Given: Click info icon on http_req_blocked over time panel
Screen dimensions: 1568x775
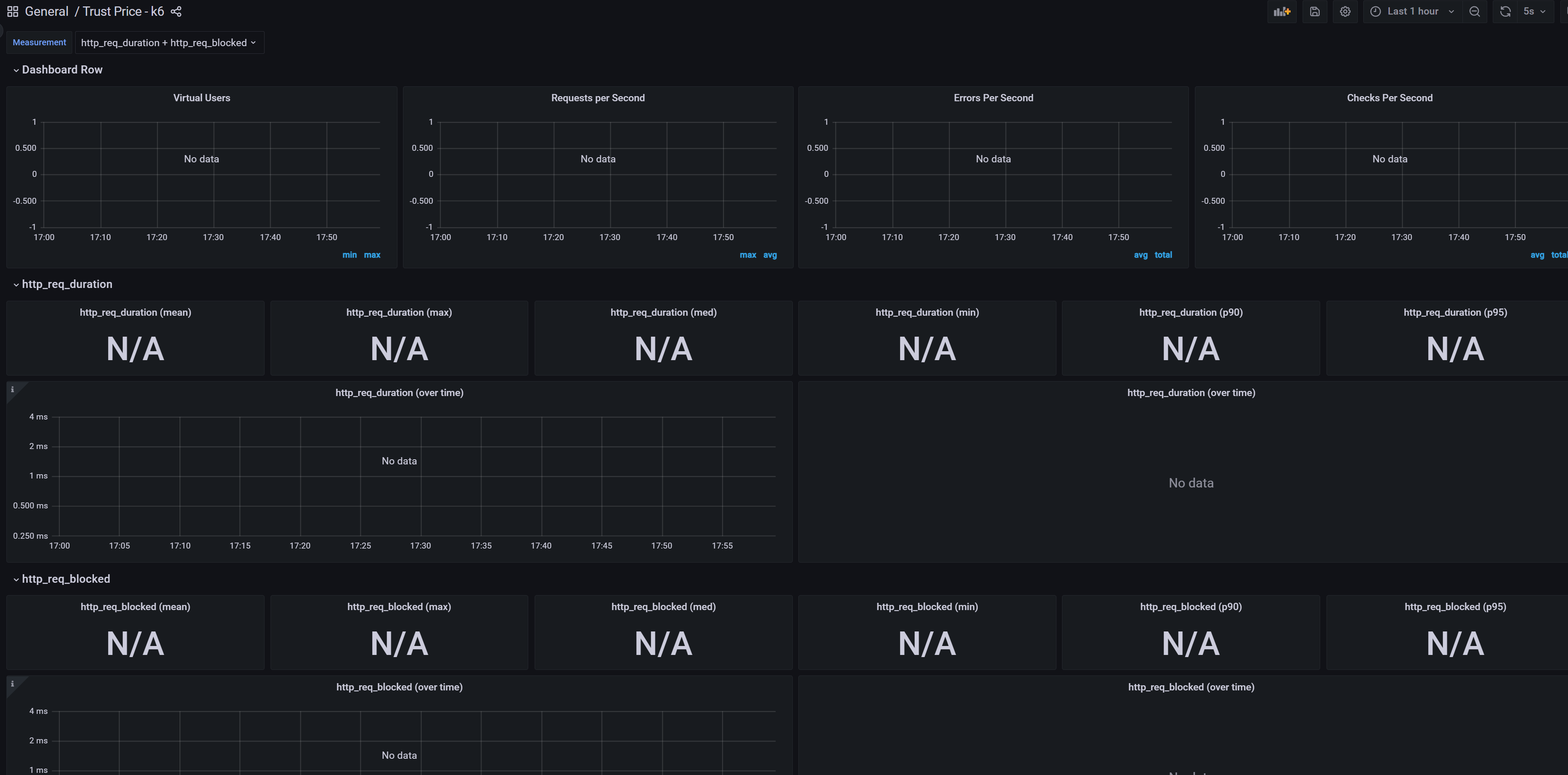Looking at the screenshot, I should click(x=12, y=684).
